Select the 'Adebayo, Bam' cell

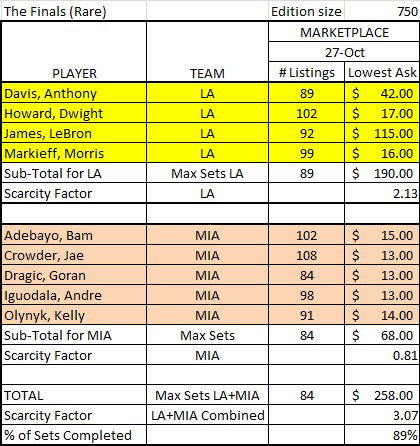pyautogui.click(x=74, y=235)
